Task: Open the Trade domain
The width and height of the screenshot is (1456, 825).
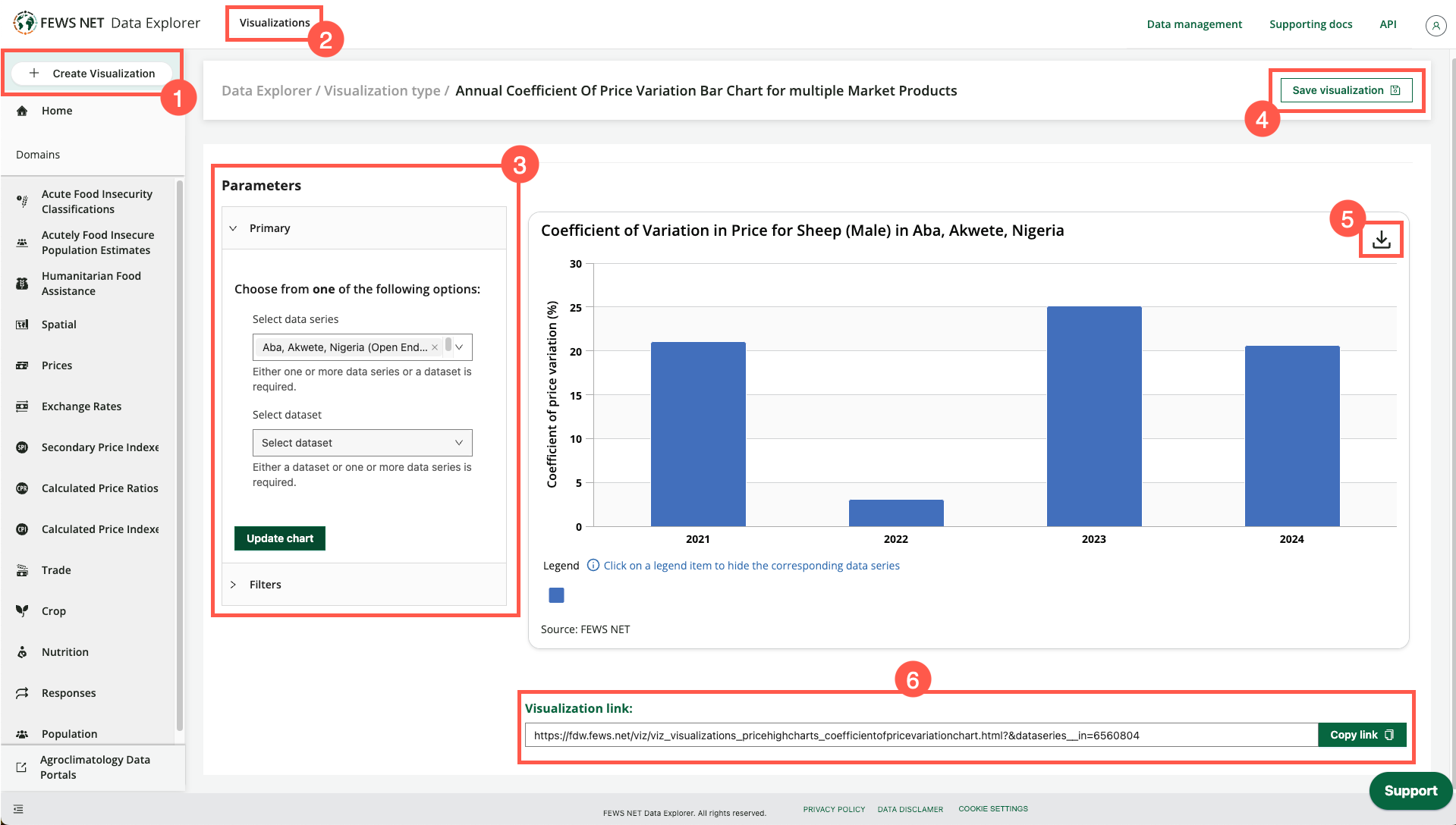Action: (55, 569)
